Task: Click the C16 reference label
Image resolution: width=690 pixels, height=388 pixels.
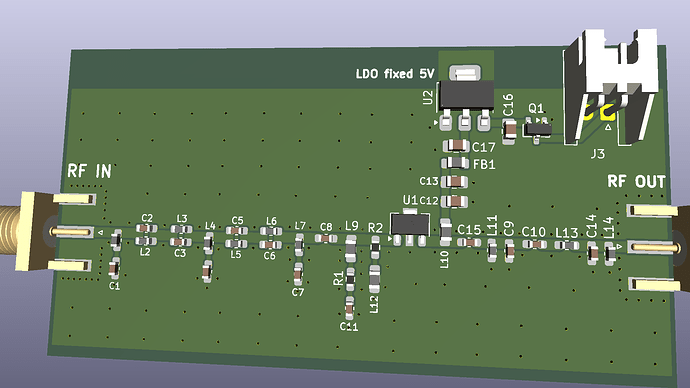Action: (x=508, y=105)
